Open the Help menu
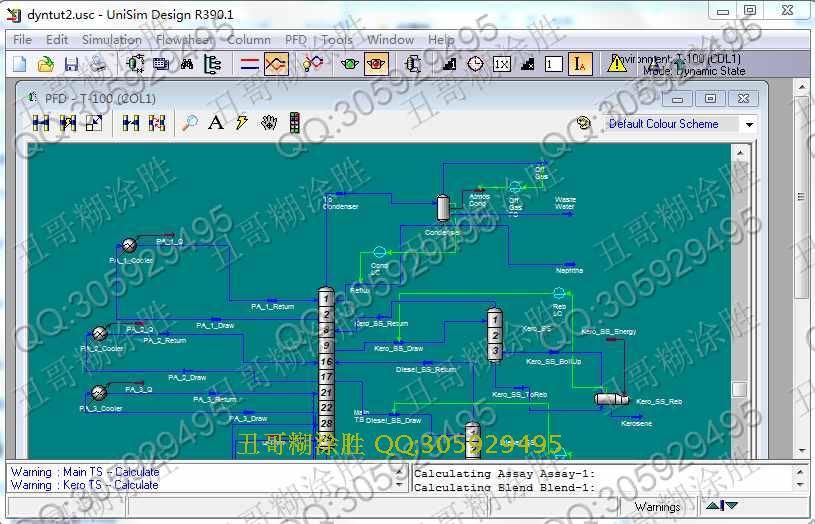 click(441, 40)
